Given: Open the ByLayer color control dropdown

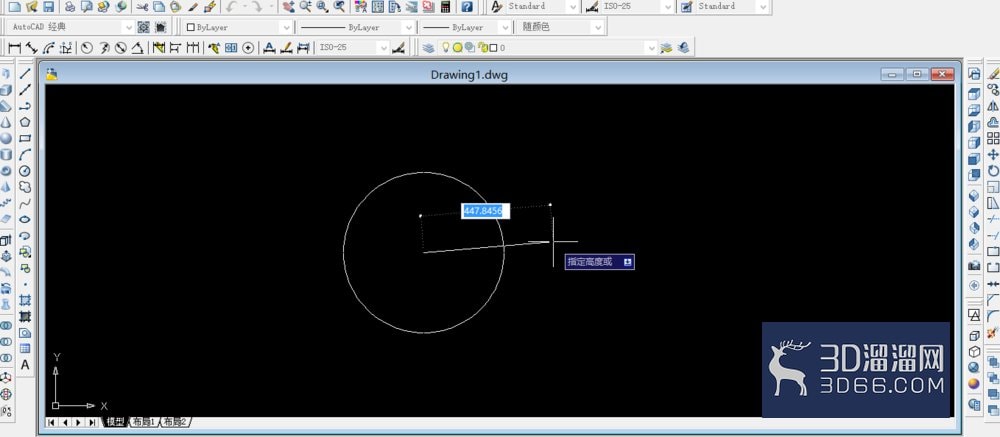Looking at the screenshot, I should [x=239, y=27].
